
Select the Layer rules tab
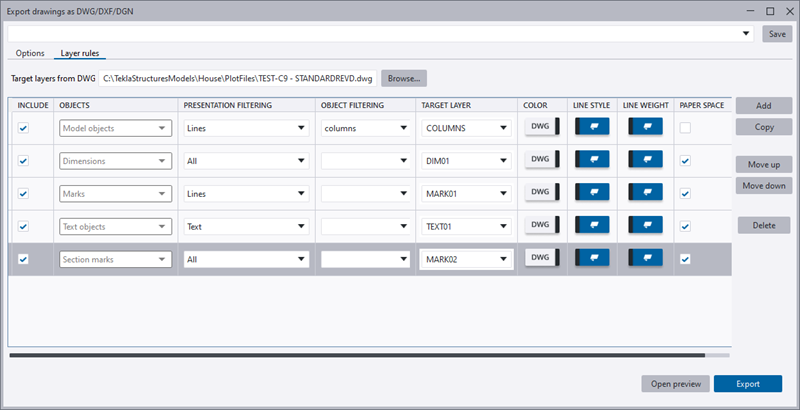point(80,53)
